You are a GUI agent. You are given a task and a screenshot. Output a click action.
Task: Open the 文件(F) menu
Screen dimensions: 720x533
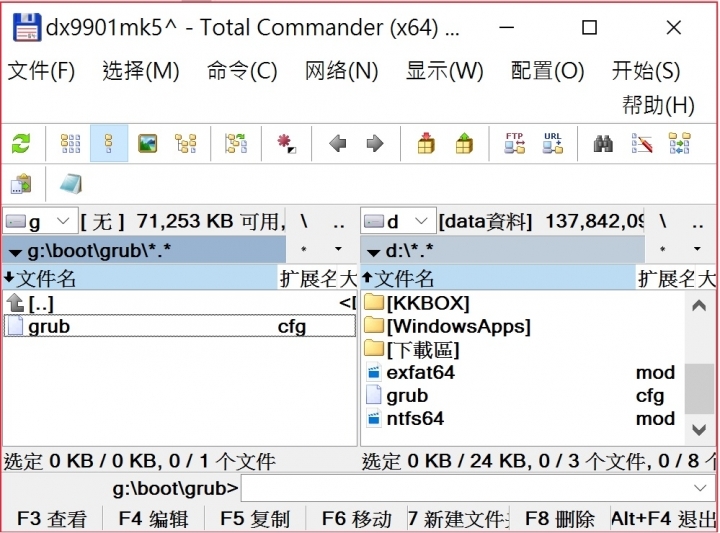[x=41, y=71]
